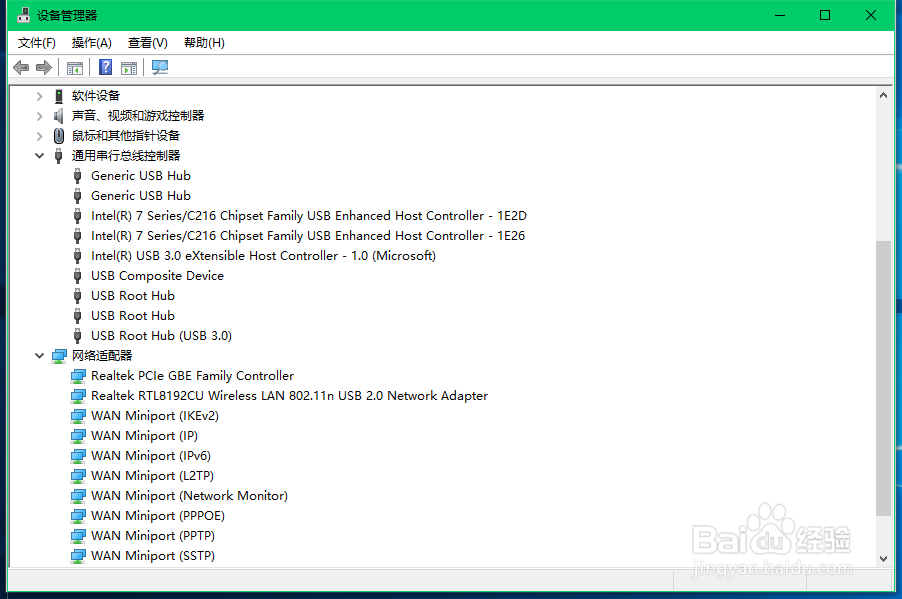Screen dimensions: 902x599
Task: Open the 查看(V) menu
Action: click(x=148, y=43)
